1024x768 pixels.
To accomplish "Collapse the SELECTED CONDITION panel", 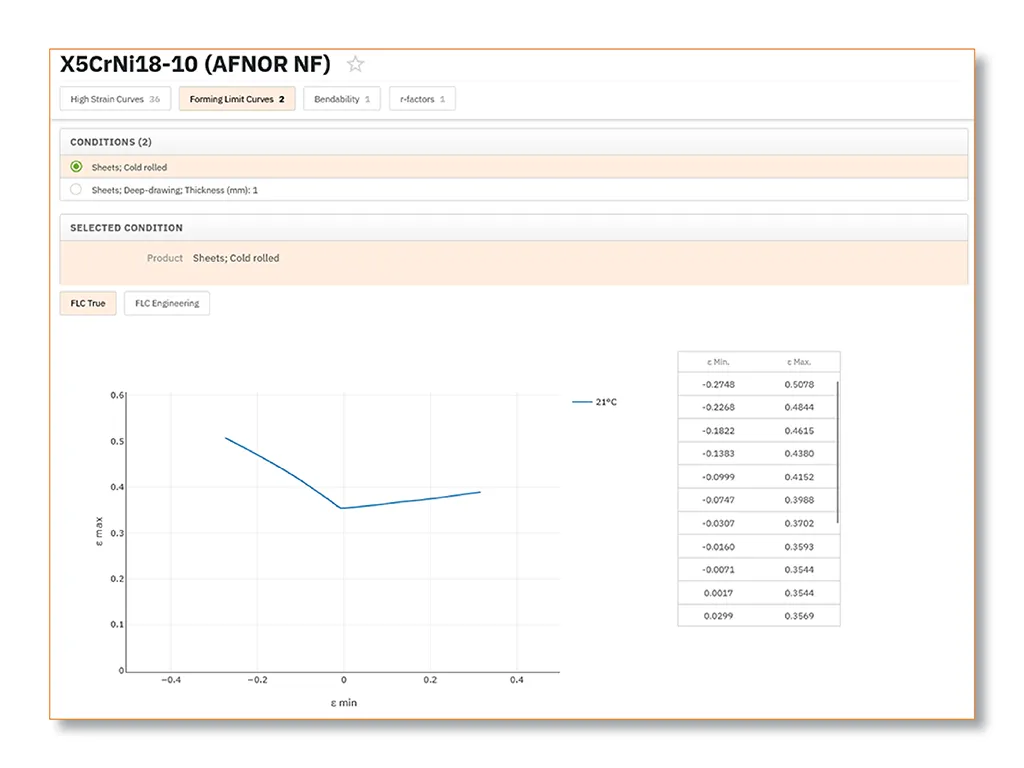I will point(125,228).
